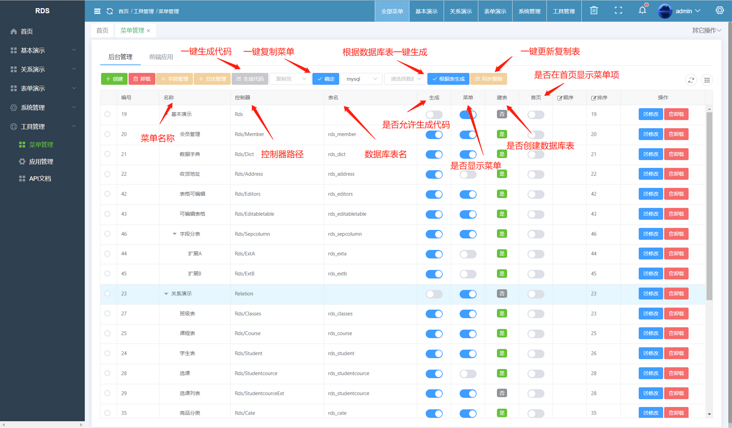Click the table refresh icon above the grid
Image resolution: width=732 pixels, height=428 pixels.
pos(690,80)
